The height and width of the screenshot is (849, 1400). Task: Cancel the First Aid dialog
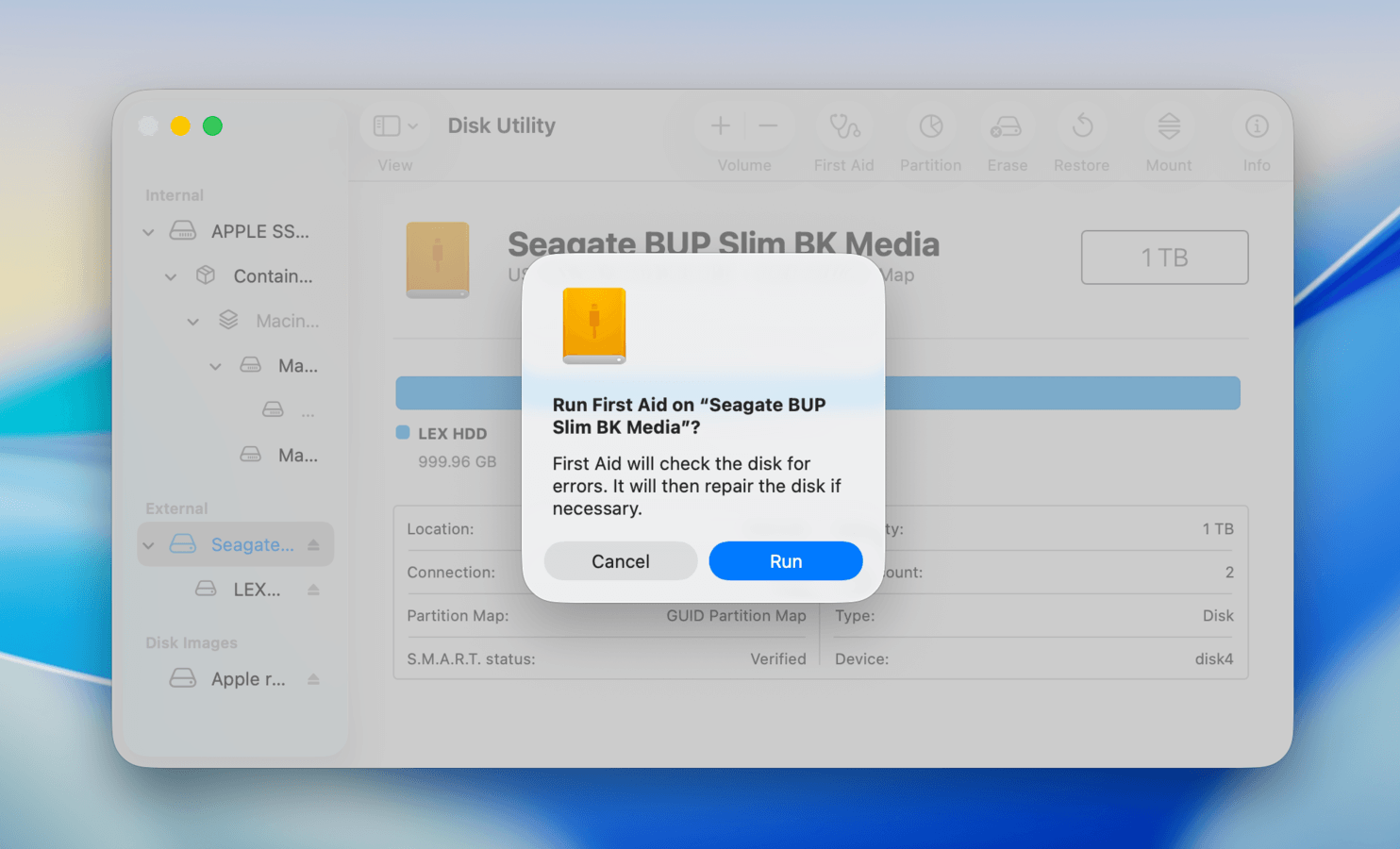[620, 560]
